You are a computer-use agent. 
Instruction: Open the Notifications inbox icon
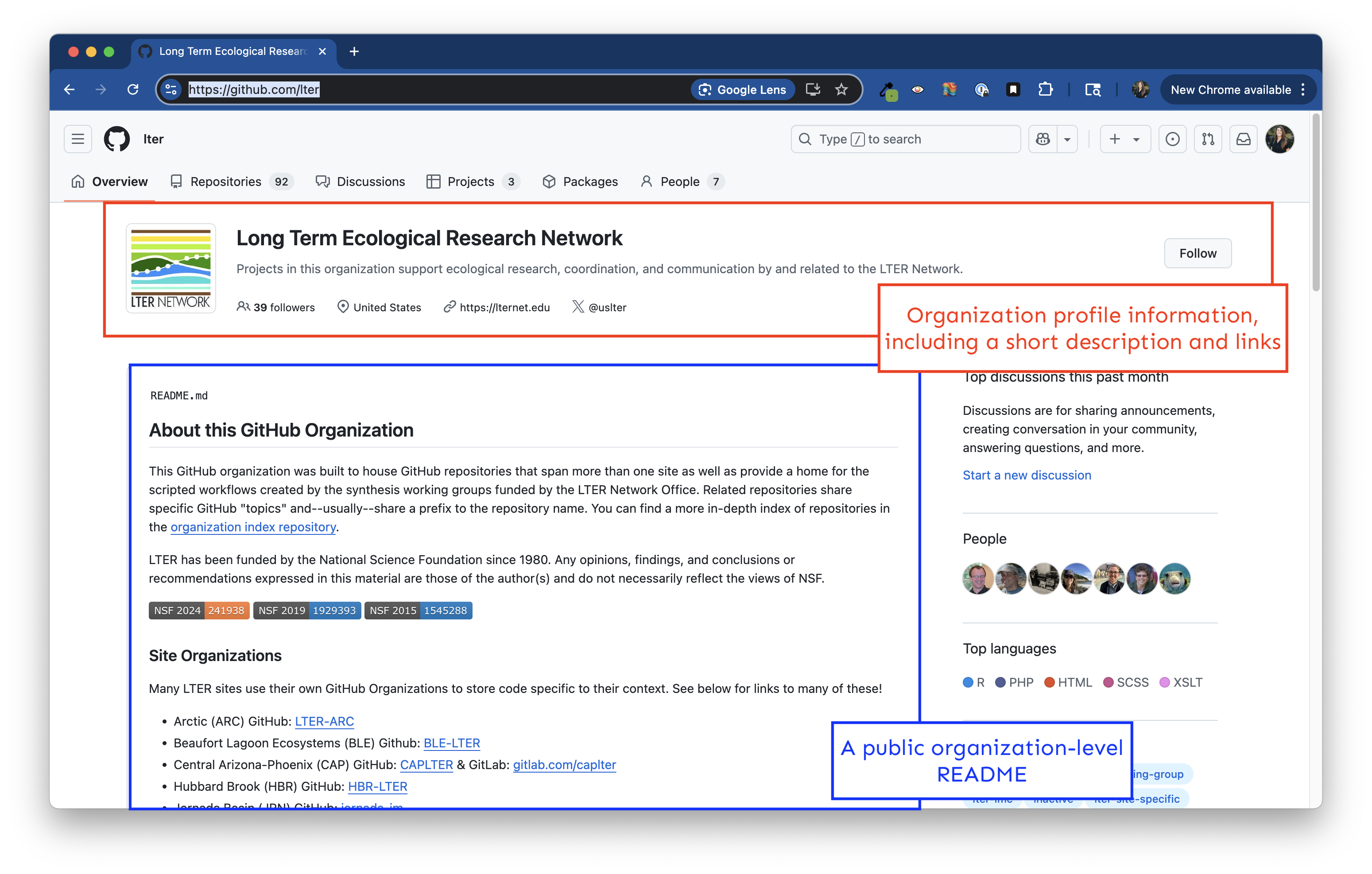point(1243,139)
